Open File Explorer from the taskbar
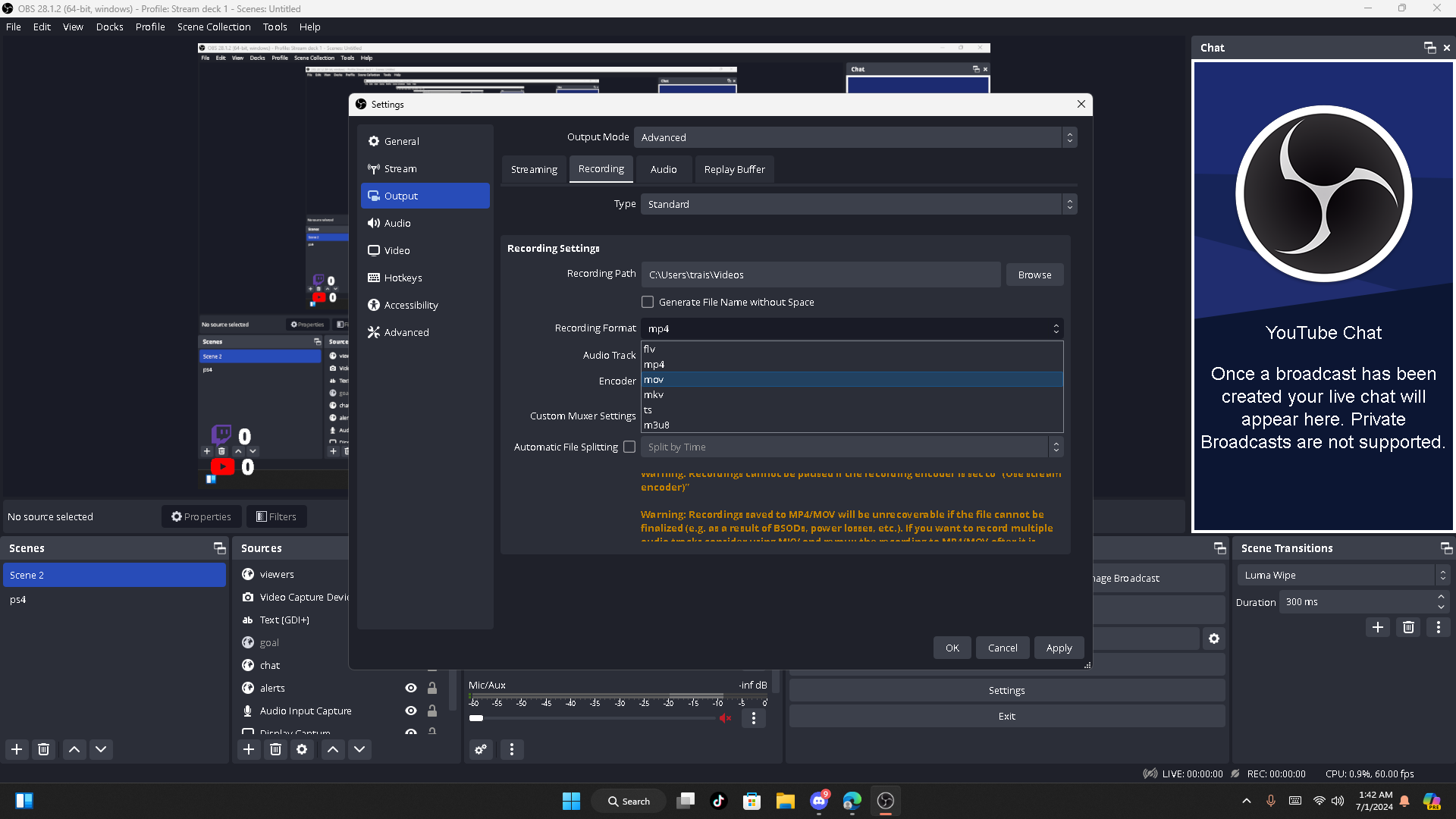The width and height of the screenshot is (1456, 819). click(x=785, y=801)
